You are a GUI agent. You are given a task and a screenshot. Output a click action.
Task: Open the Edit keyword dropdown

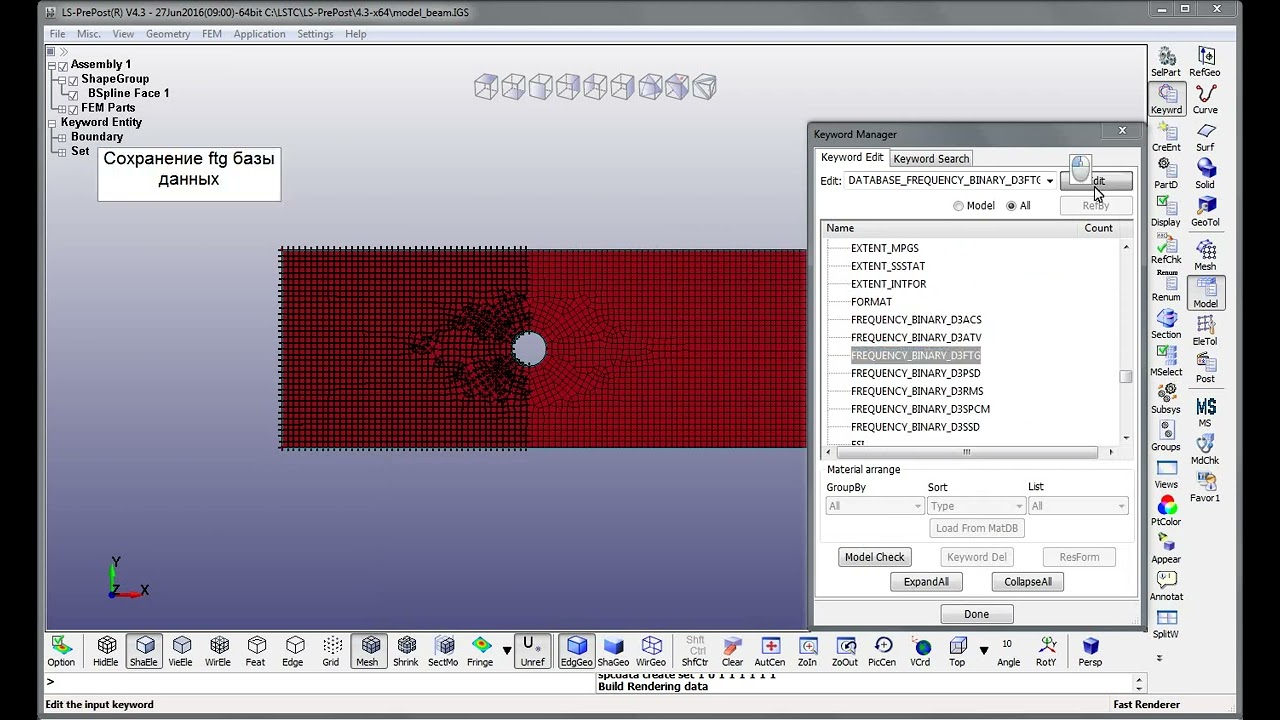1049,181
